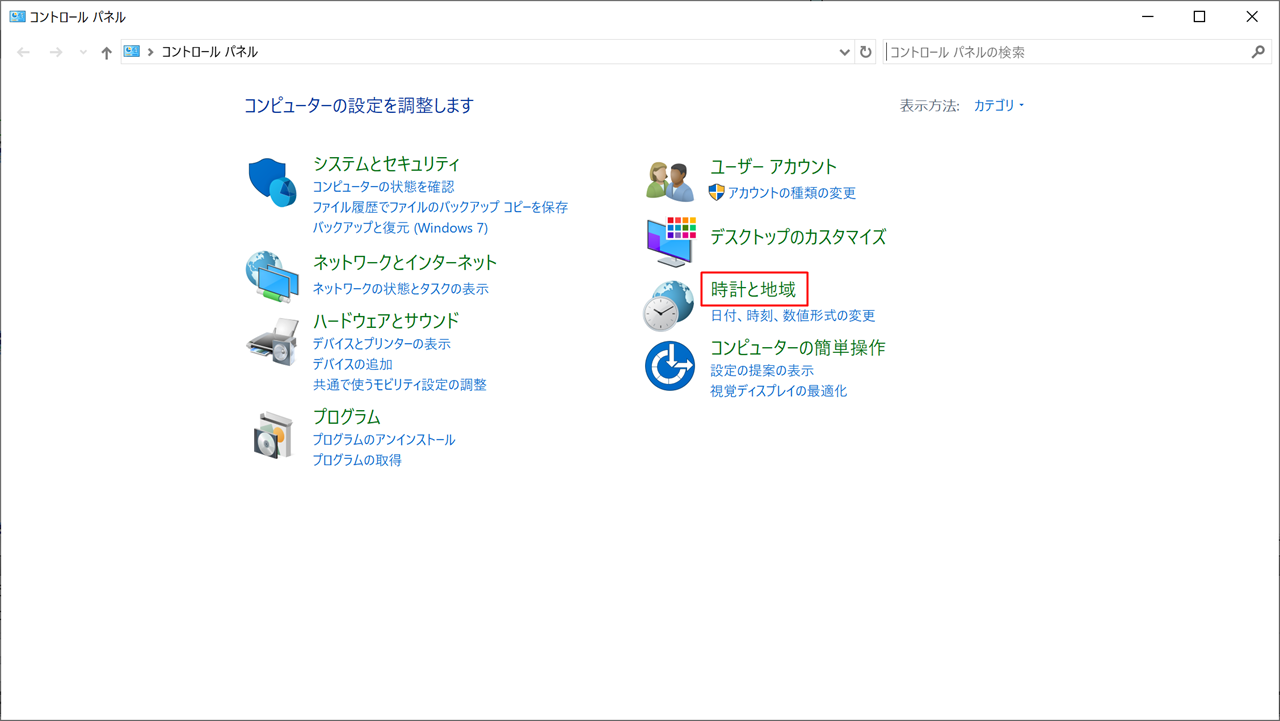Viewport: 1280px width, 721px height.
Task: Open アカウントの種類の変更 link
Action: tap(791, 193)
